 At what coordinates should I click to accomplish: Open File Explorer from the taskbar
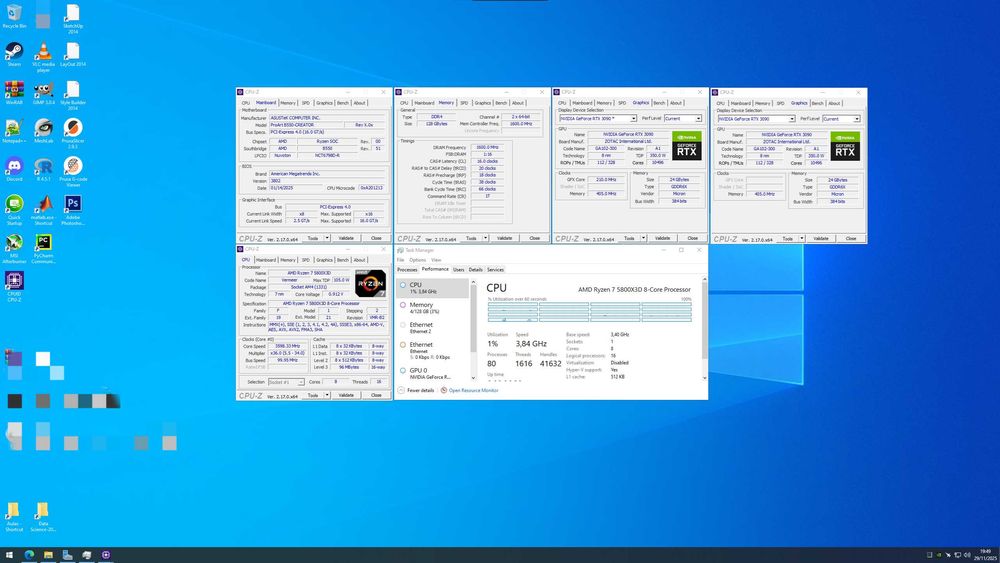48,555
